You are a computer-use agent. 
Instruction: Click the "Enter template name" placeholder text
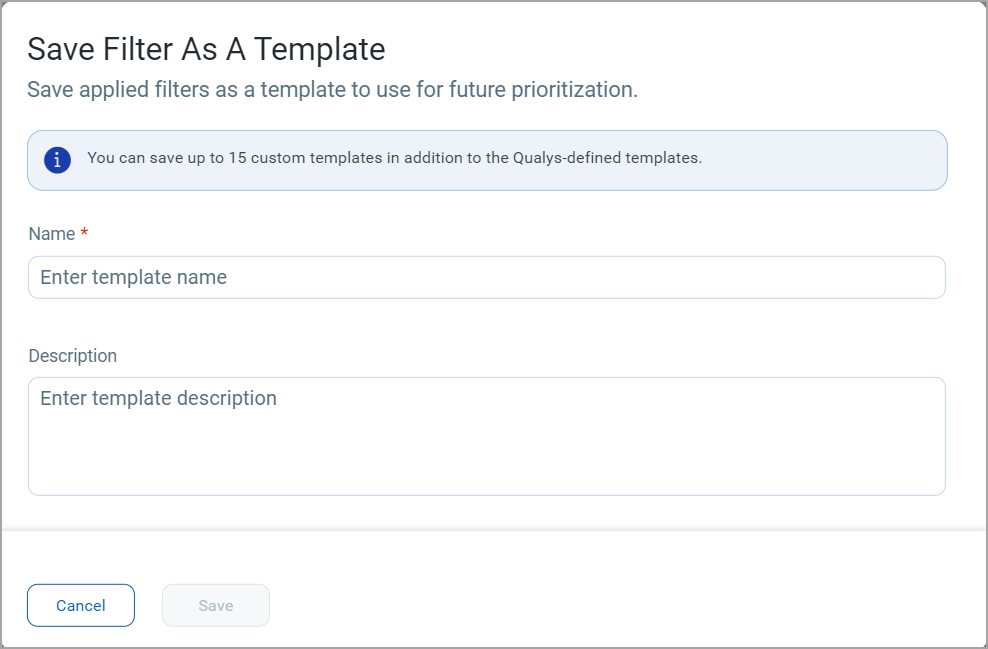(134, 277)
